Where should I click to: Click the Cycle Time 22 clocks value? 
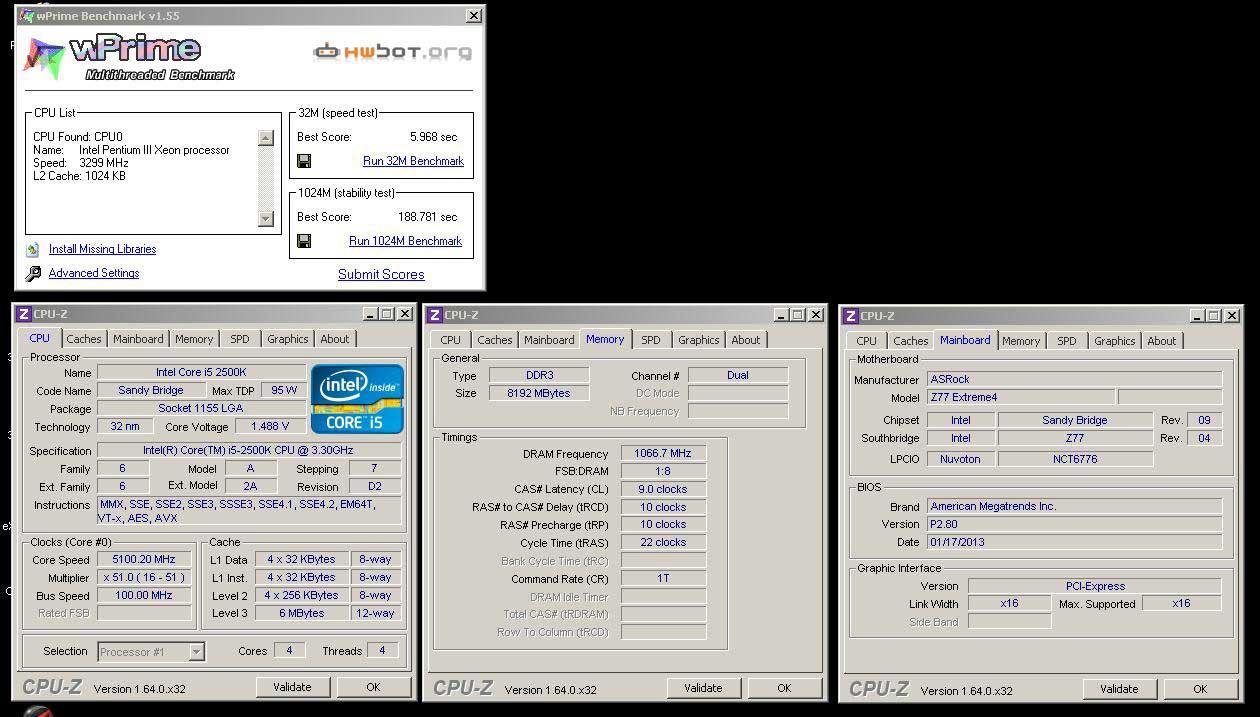pyautogui.click(x=663, y=543)
